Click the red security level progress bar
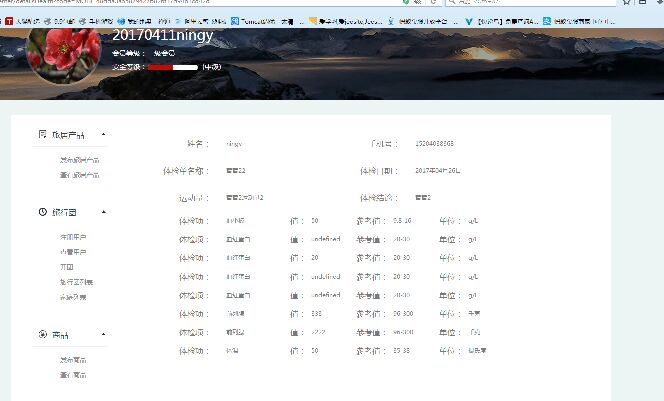 pyautogui.click(x=172, y=66)
